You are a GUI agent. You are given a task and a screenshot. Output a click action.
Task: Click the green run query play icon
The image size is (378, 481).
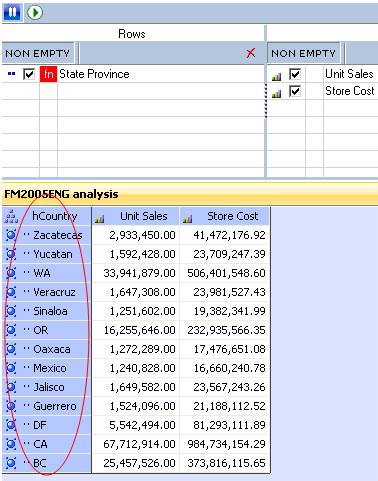pos(35,12)
